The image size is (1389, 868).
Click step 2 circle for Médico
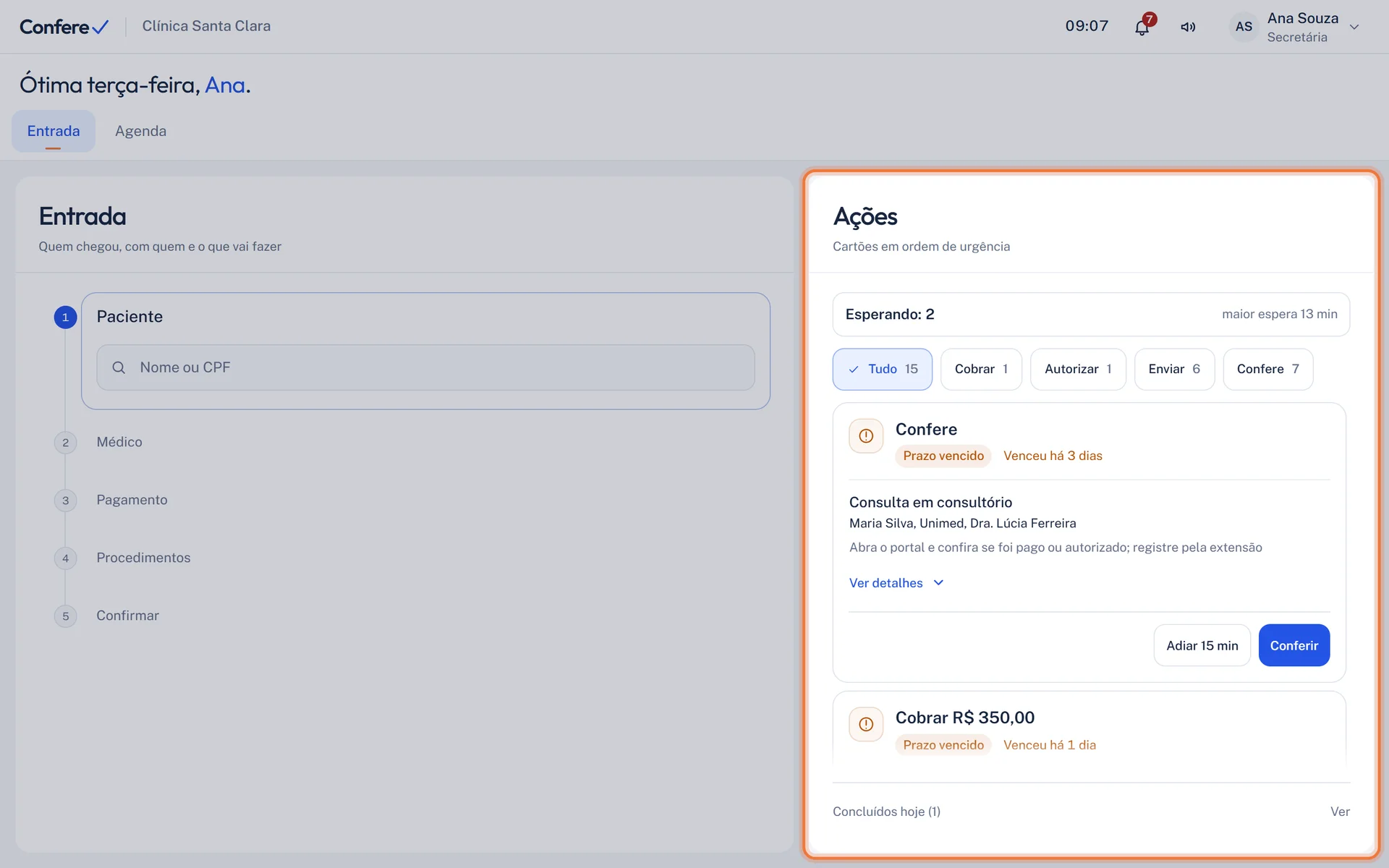pyautogui.click(x=65, y=443)
